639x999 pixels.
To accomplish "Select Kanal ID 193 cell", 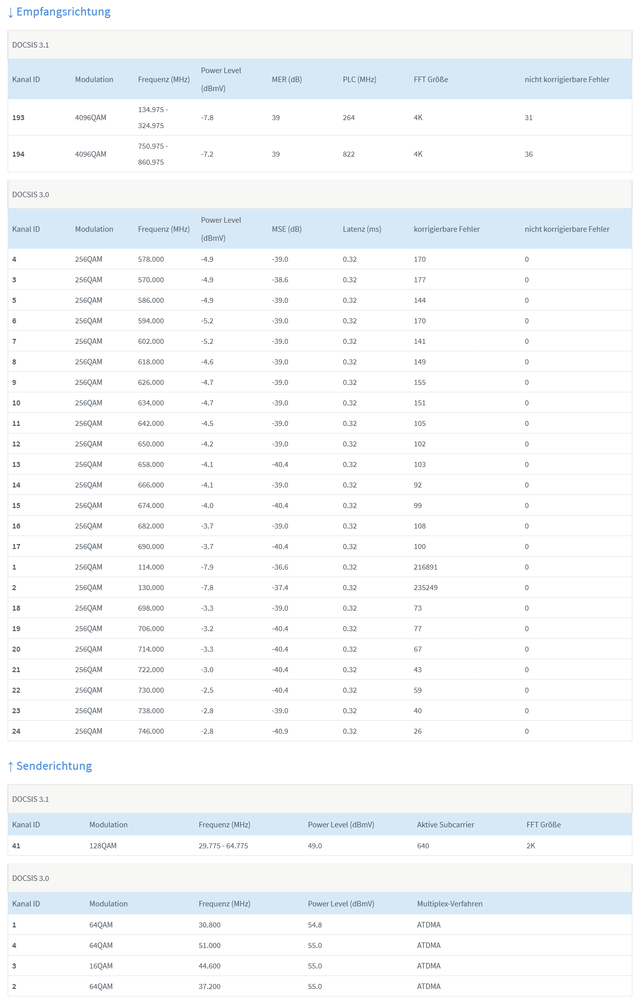I will 18,117.
